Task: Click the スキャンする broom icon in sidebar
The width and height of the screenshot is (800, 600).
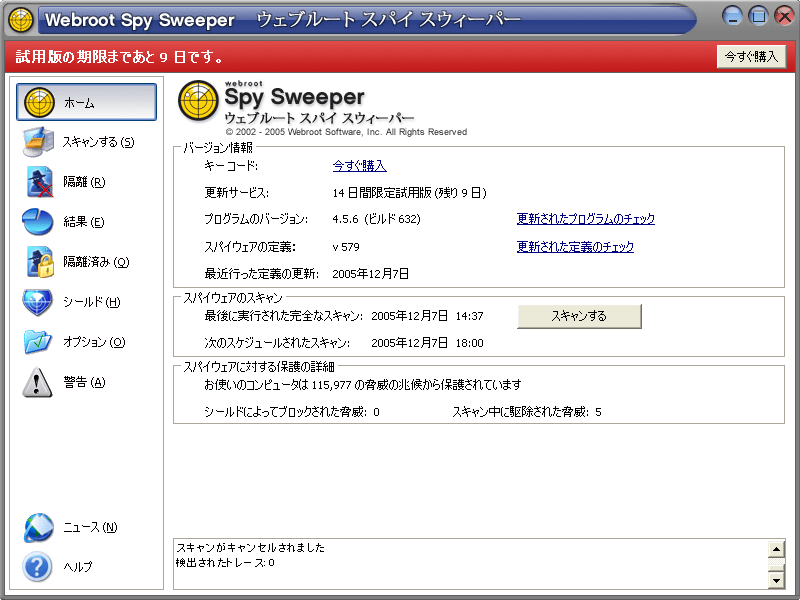Action: pos(38,142)
